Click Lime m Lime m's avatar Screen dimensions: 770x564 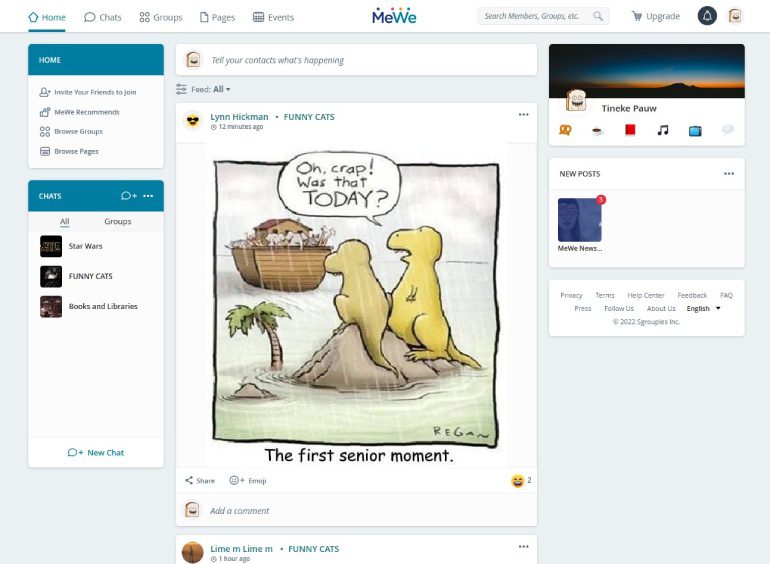(x=192, y=552)
